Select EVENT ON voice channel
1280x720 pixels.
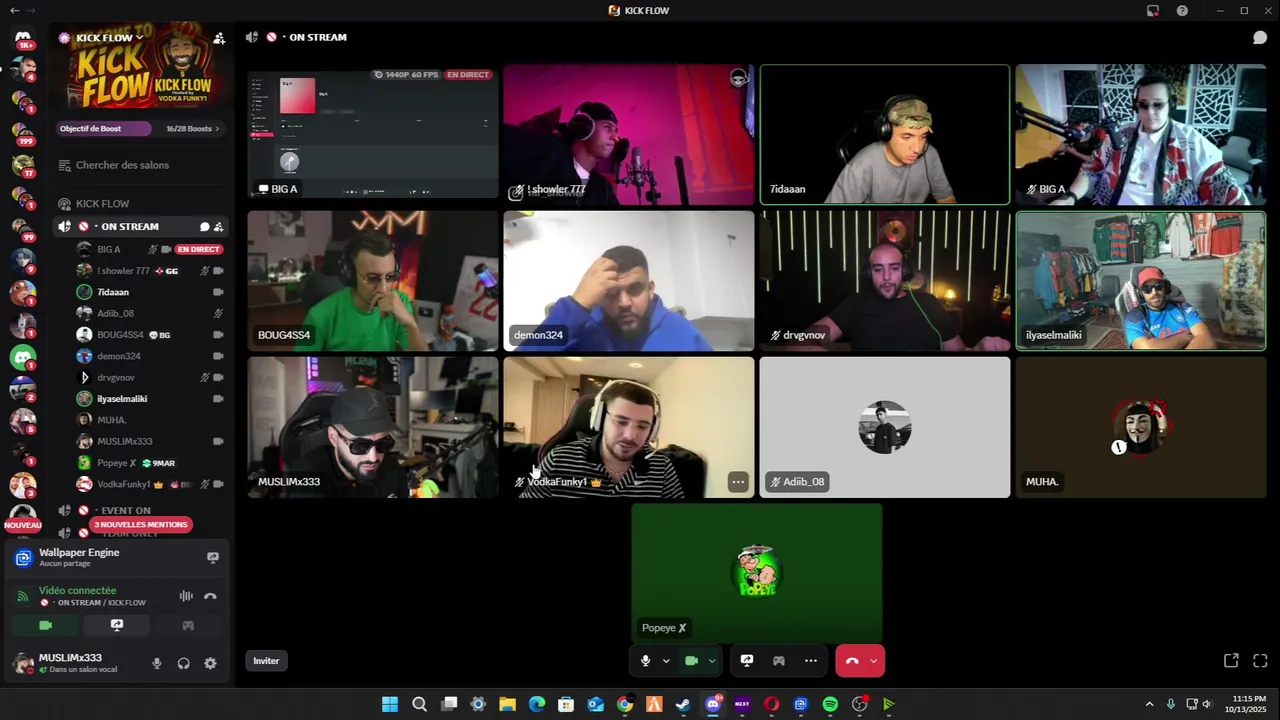(125, 510)
